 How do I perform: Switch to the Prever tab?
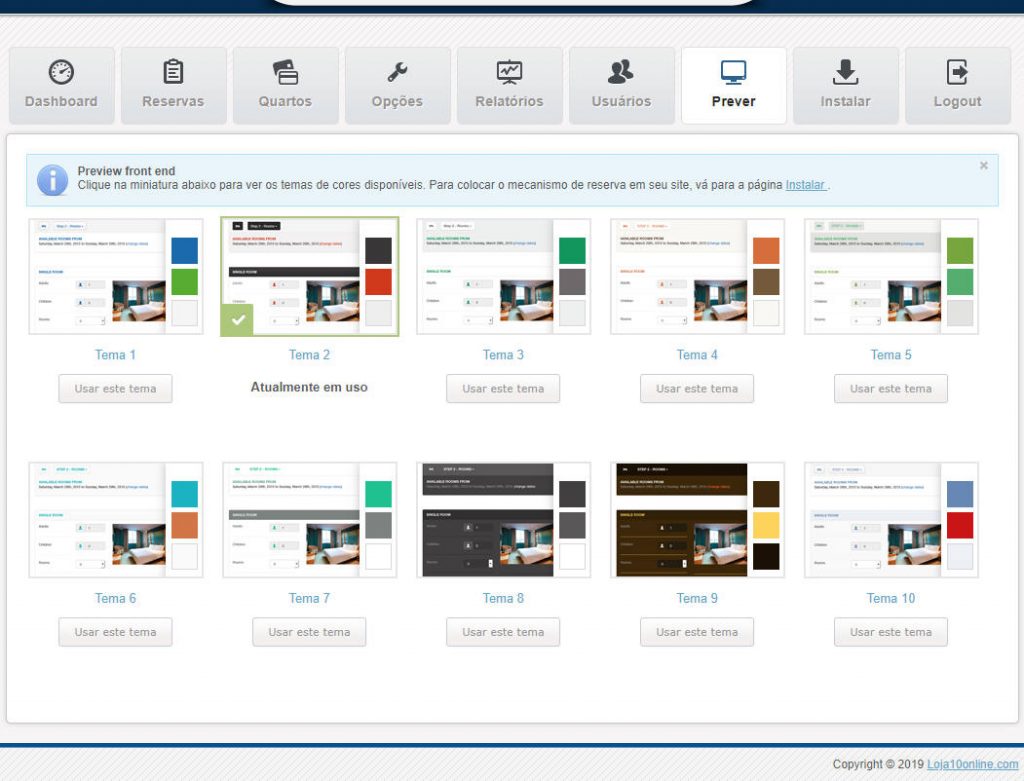click(733, 86)
